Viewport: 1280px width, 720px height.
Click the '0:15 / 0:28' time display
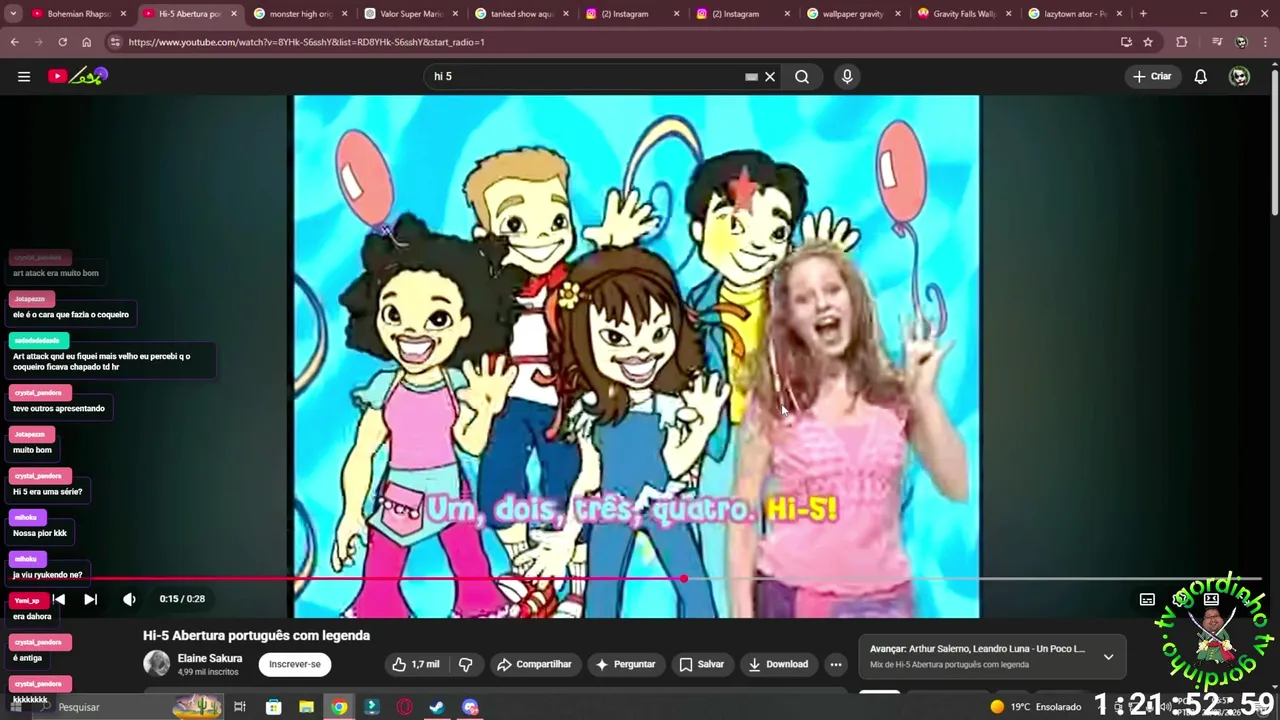point(182,599)
